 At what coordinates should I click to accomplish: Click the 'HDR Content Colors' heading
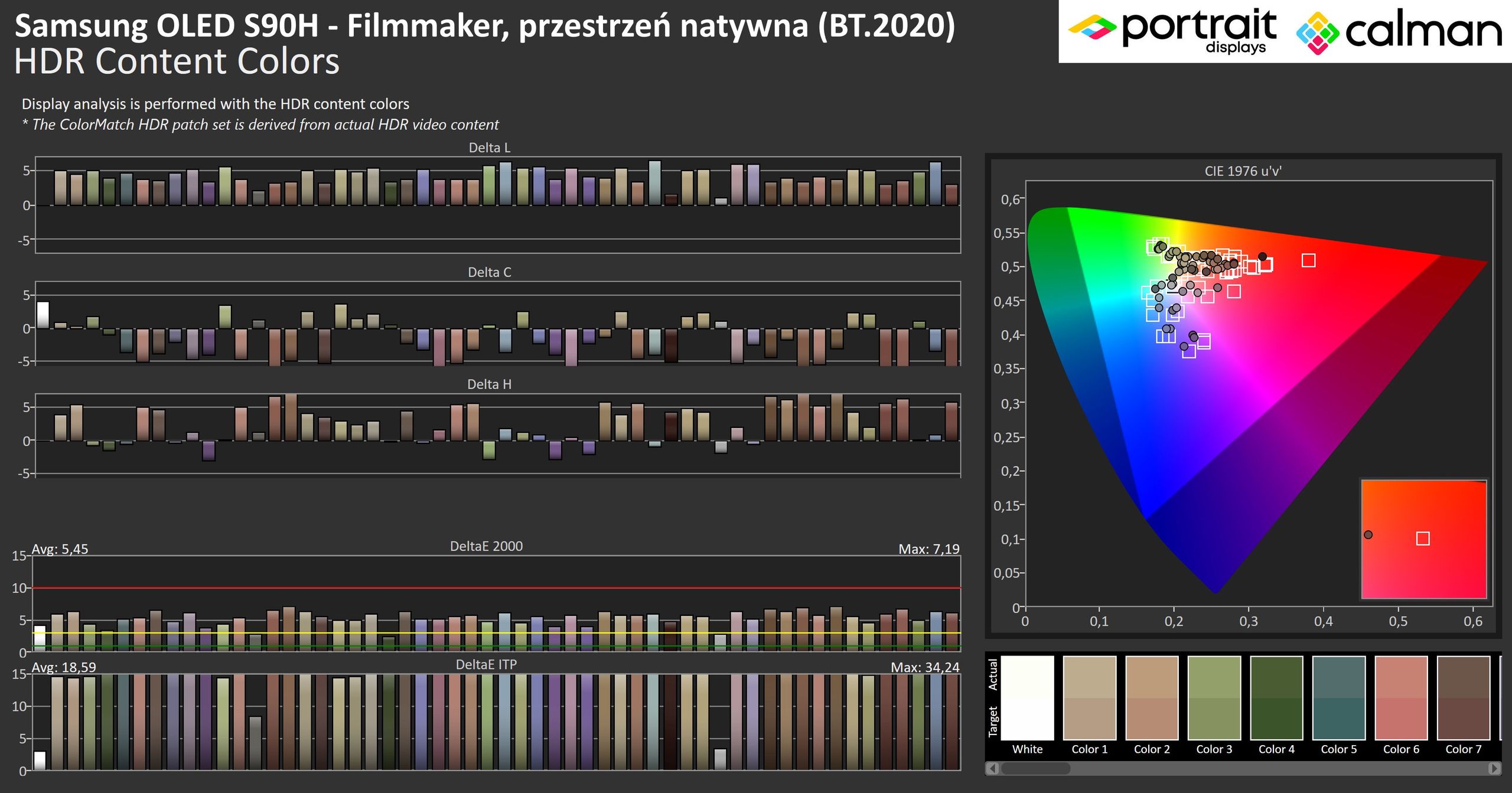(x=177, y=61)
